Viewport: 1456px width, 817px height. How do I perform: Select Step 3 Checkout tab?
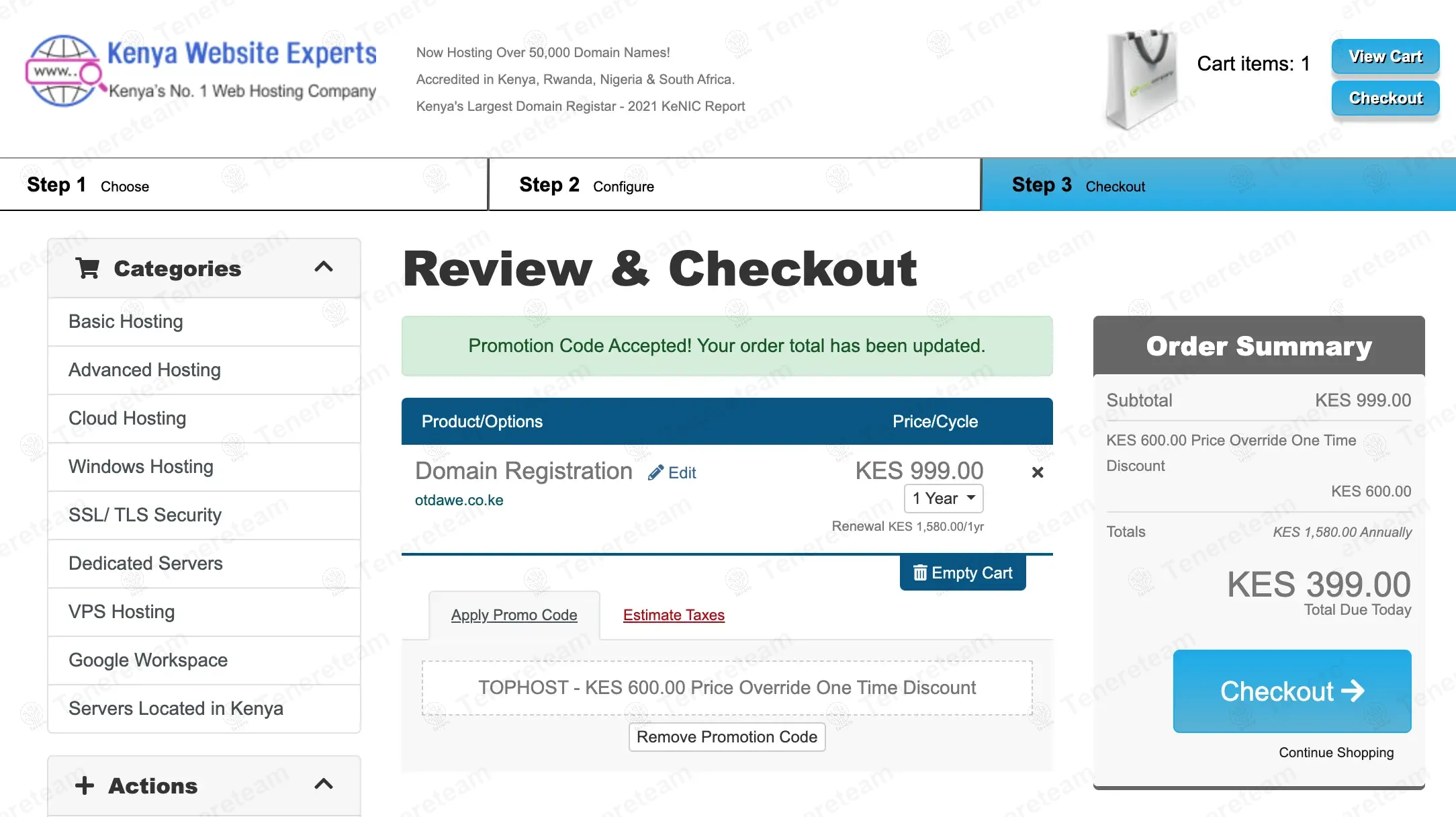1219,185
